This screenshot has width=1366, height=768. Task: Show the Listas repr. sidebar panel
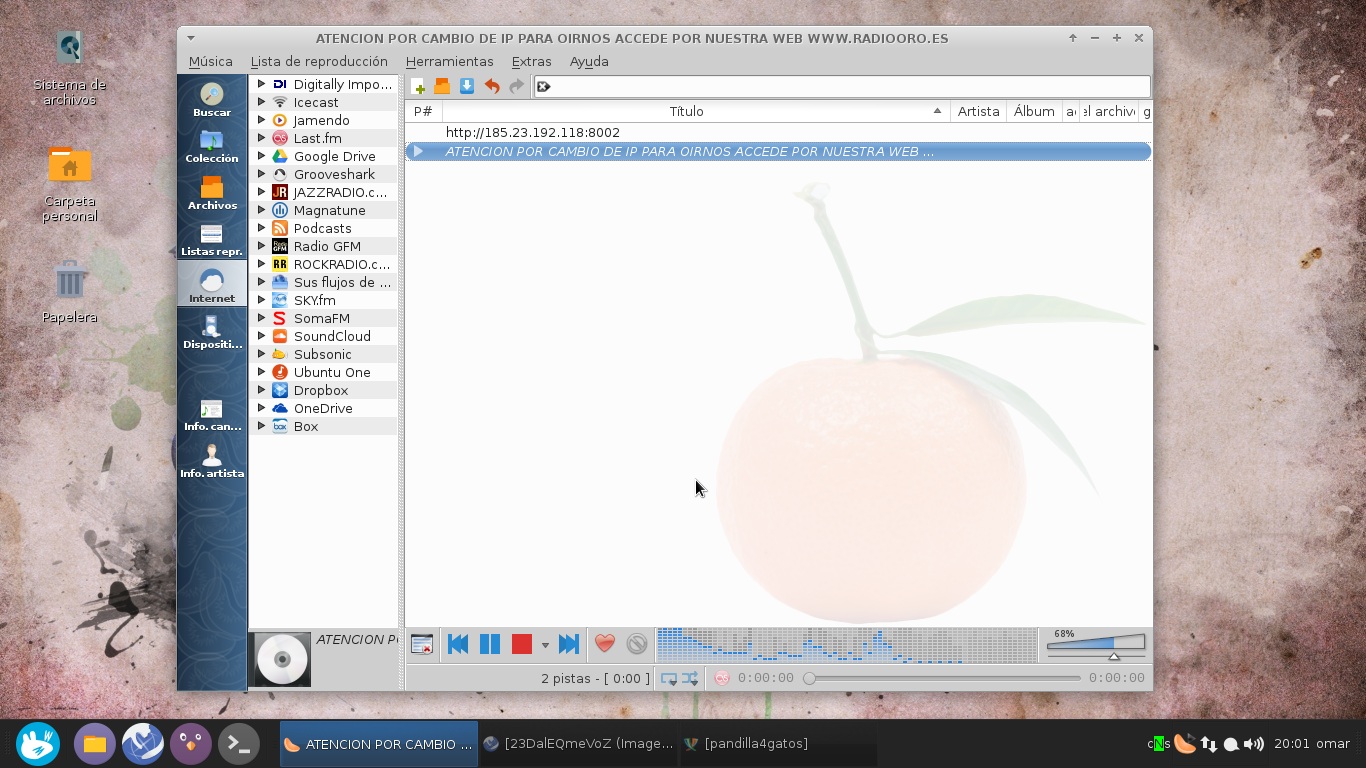212,240
